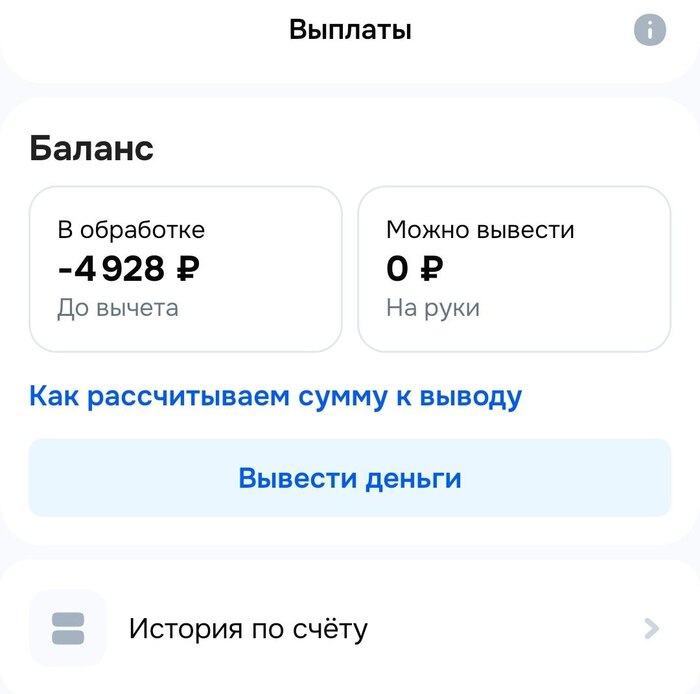
Task: Click the Баланс section heading
Action: tap(91, 148)
